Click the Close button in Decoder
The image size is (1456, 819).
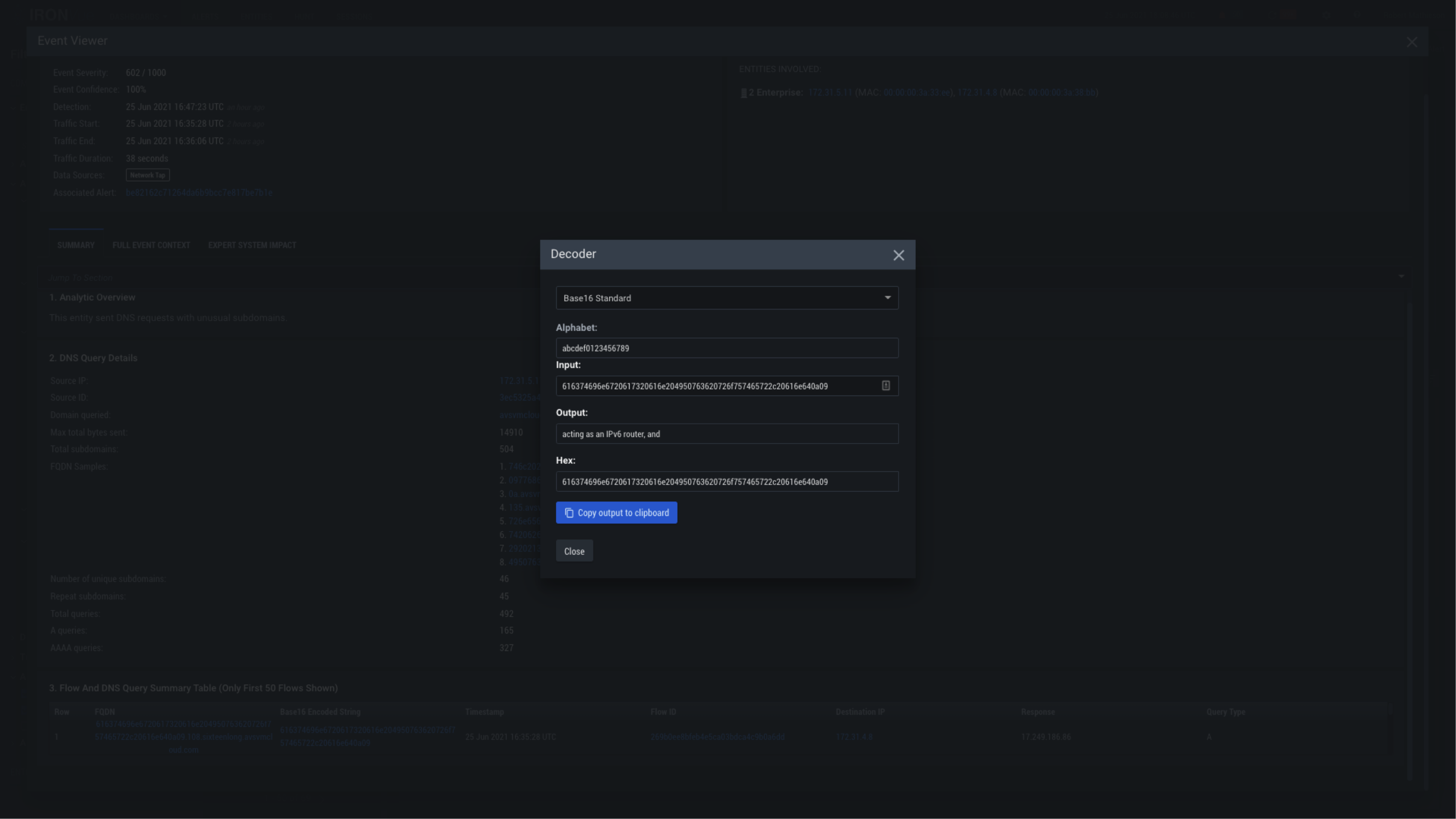pos(573,551)
